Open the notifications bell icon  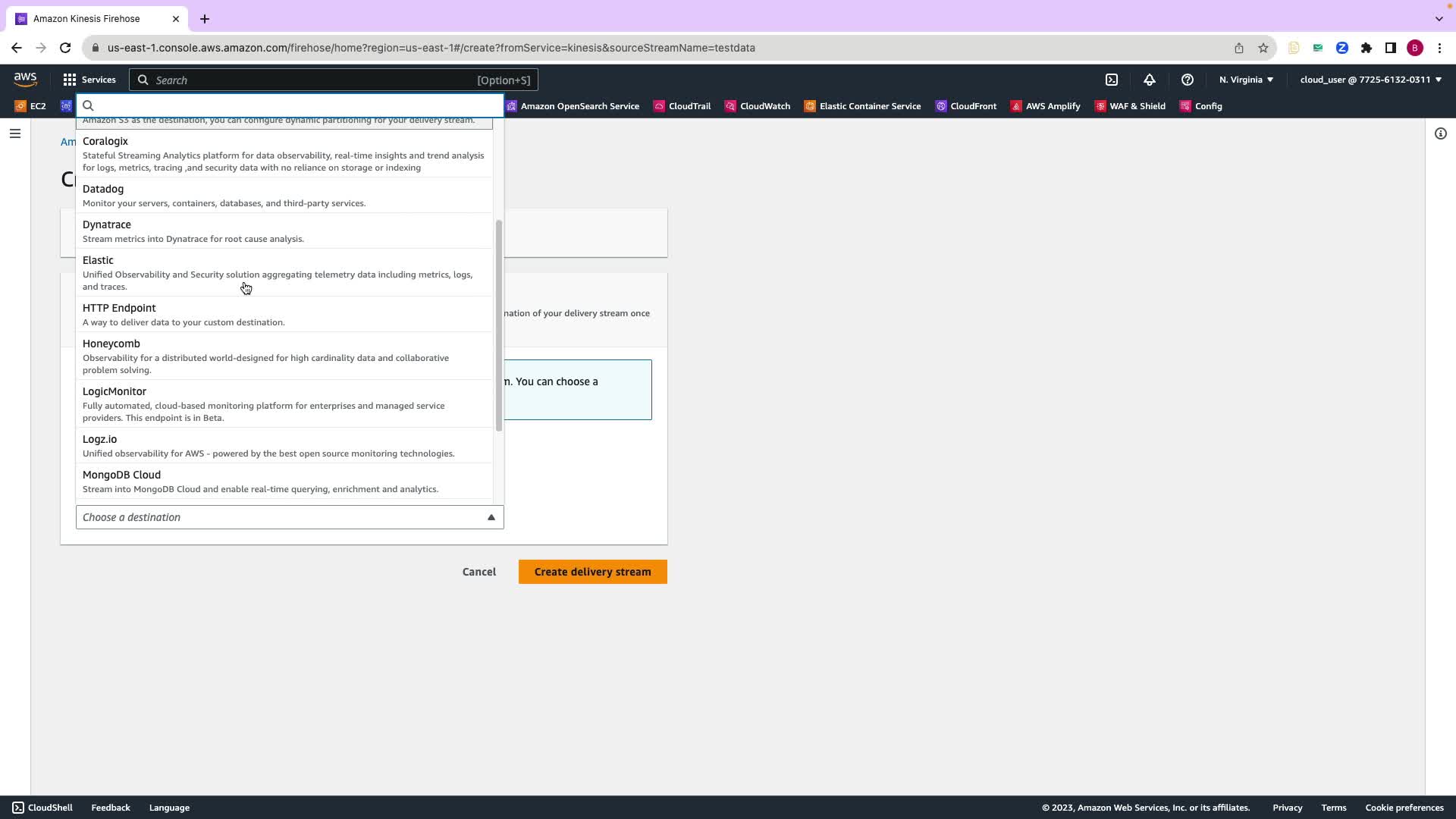click(1150, 80)
